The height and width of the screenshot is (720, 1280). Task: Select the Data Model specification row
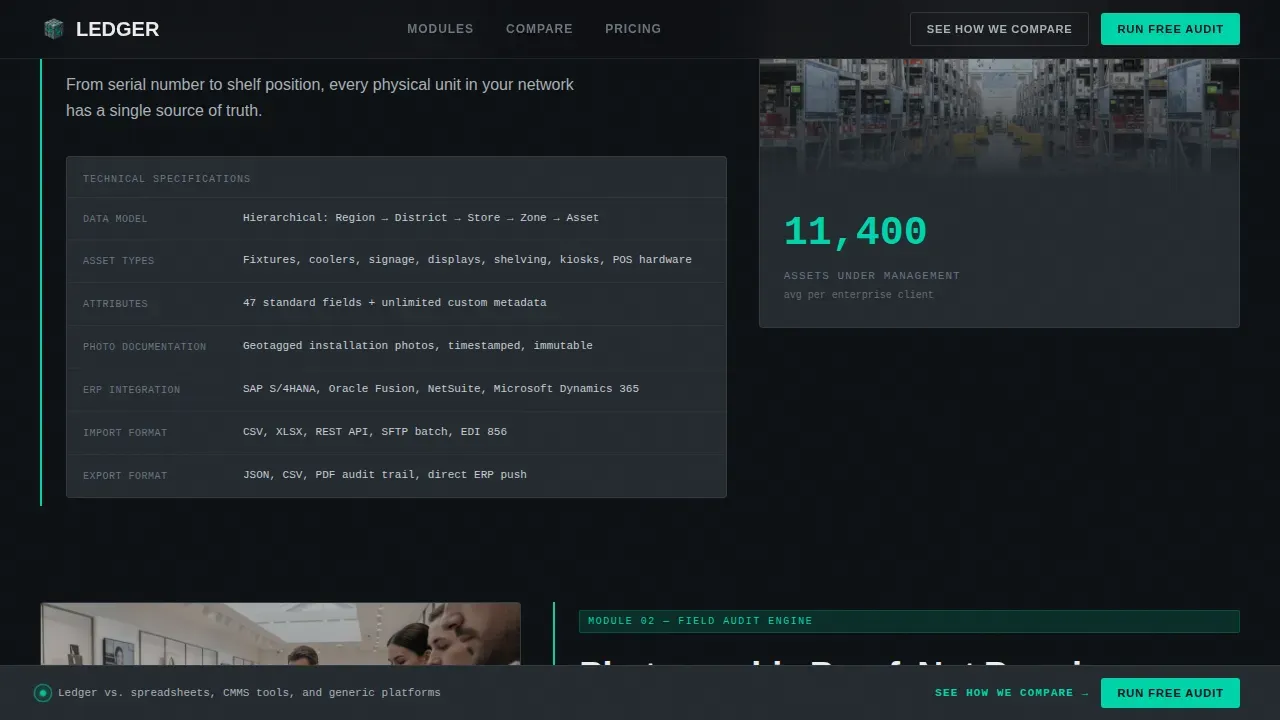pos(396,218)
